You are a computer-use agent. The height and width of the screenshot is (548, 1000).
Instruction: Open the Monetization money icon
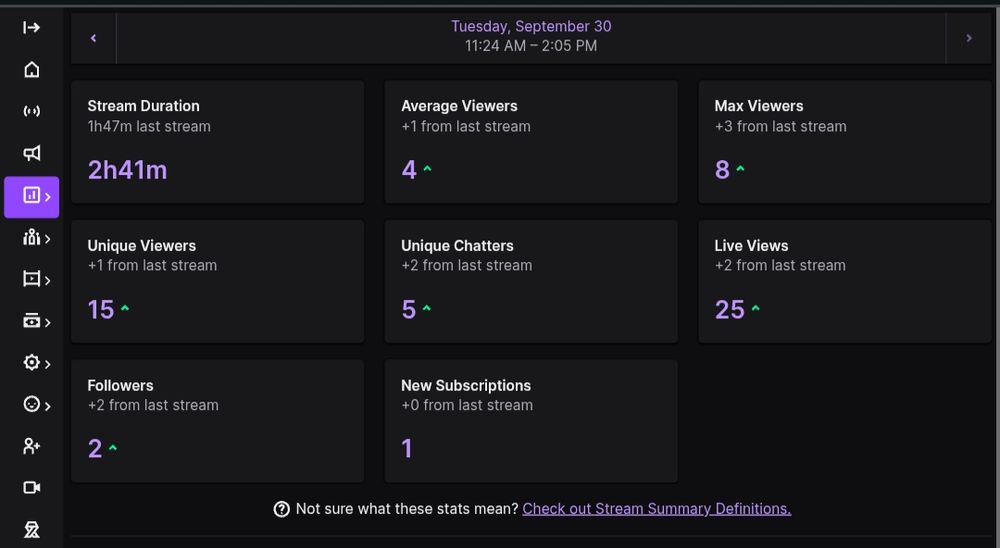point(31,321)
